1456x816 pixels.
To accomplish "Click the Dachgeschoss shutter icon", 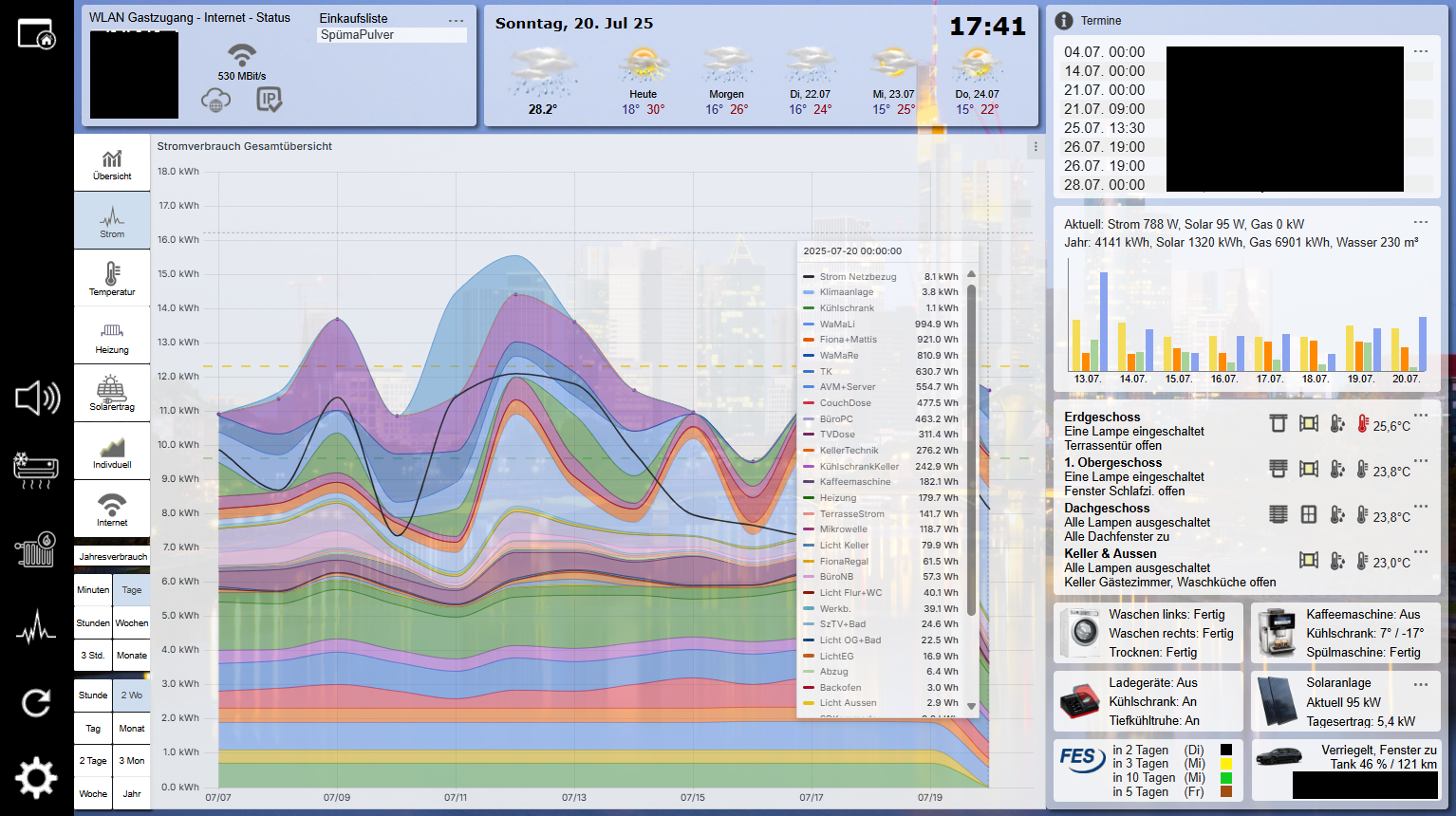I will pyautogui.click(x=1279, y=514).
